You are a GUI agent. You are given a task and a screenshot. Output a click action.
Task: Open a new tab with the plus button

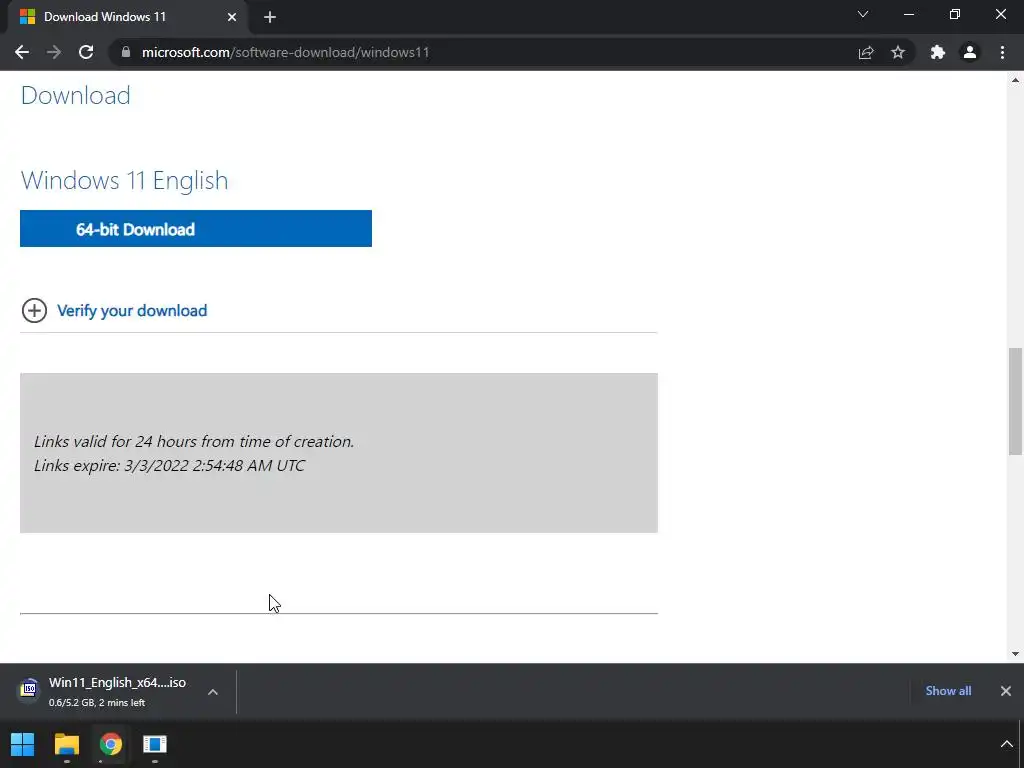(270, 17)
